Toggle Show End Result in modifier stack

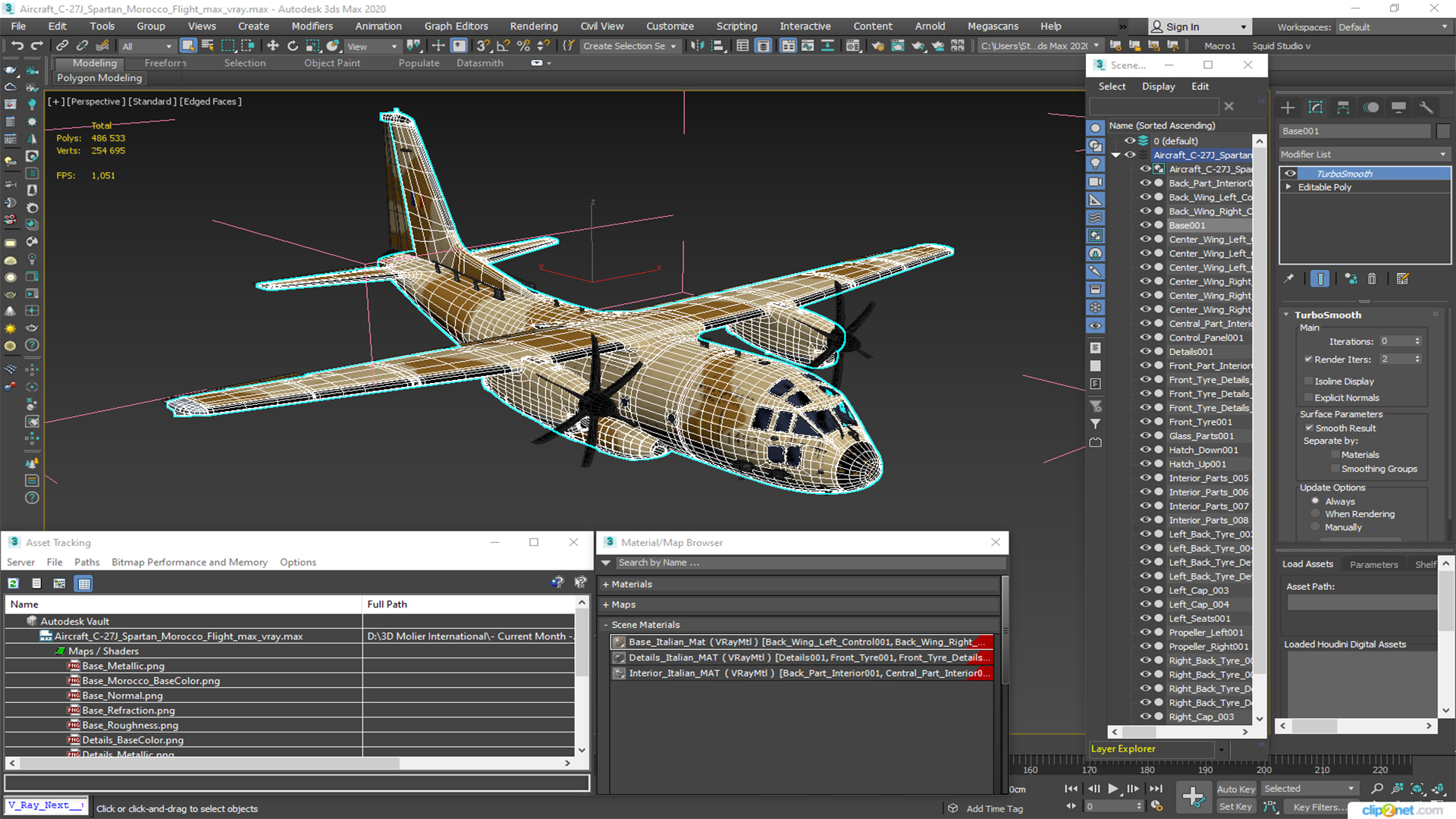(1319, 279)
